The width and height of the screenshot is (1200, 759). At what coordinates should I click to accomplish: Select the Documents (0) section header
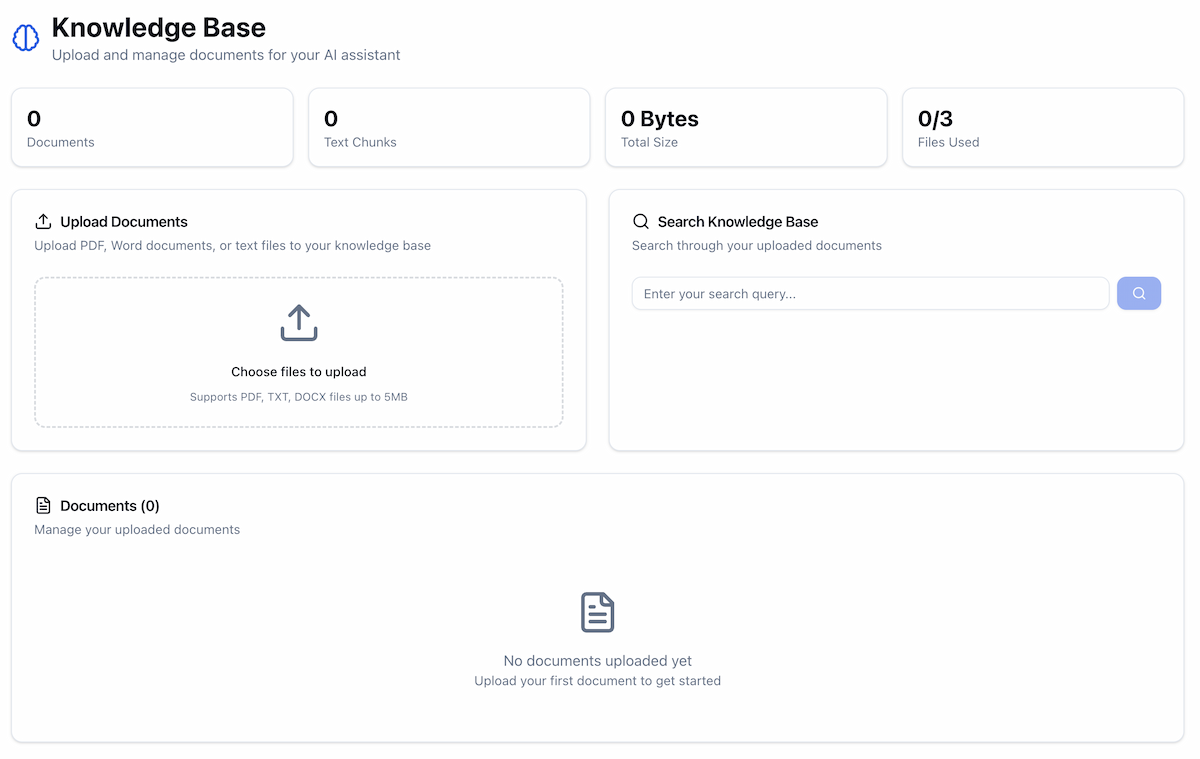[x=110, y=505]
